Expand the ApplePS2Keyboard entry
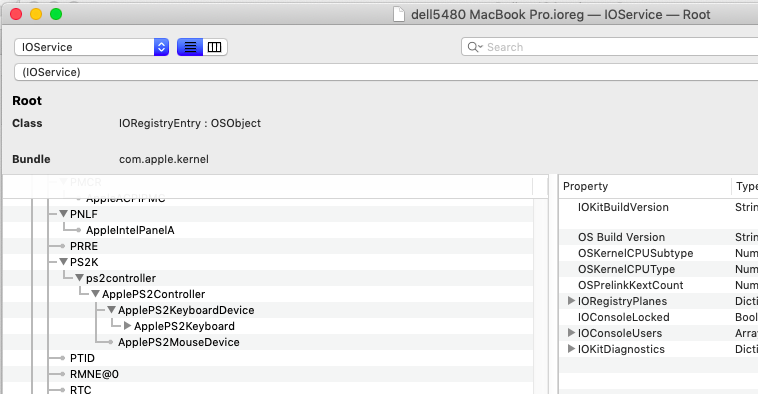 pyautogui.click(x=128, y=326)
